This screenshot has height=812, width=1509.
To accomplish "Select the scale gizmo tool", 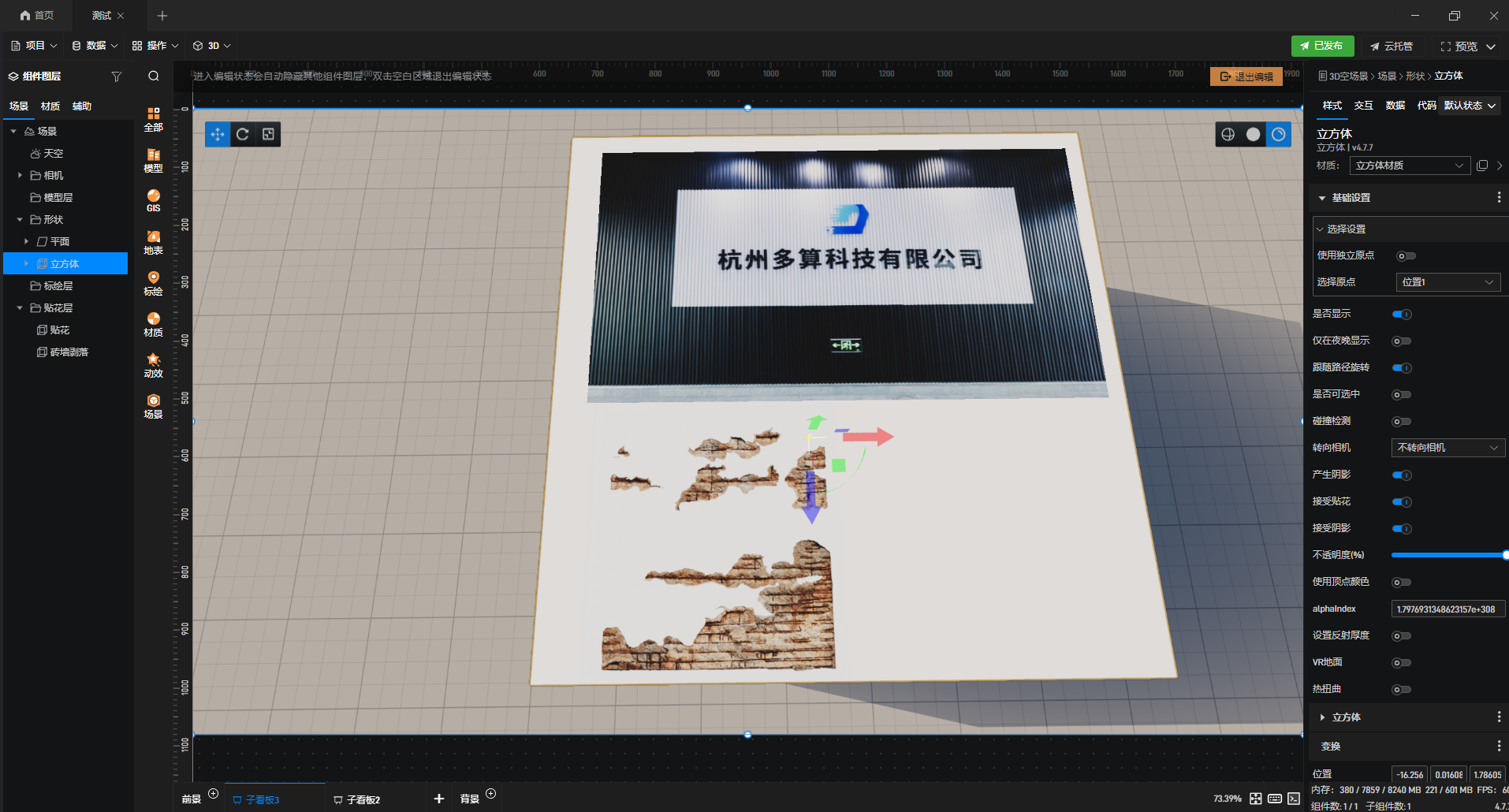I will point(268,134).
